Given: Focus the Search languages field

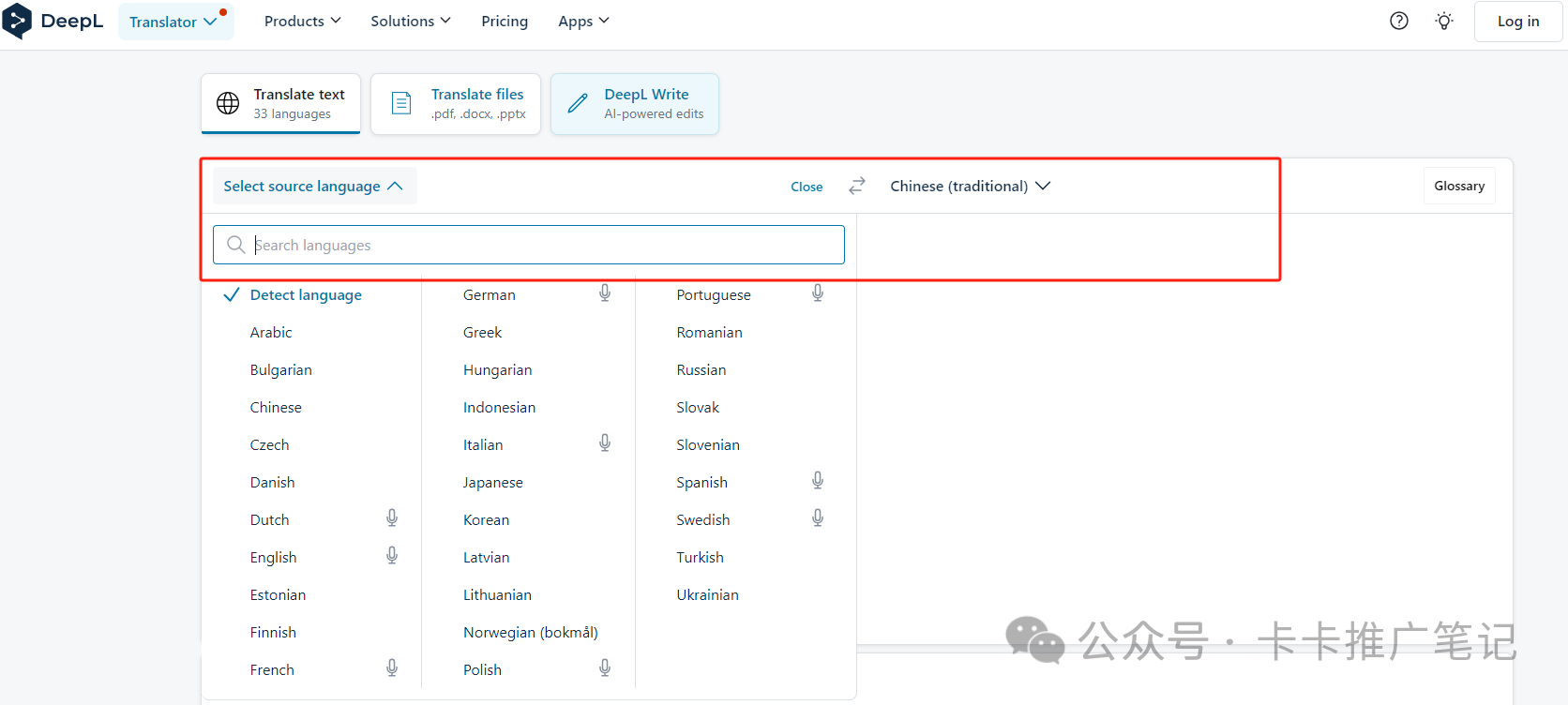Looking at the screenshot, I should (529, 245).
